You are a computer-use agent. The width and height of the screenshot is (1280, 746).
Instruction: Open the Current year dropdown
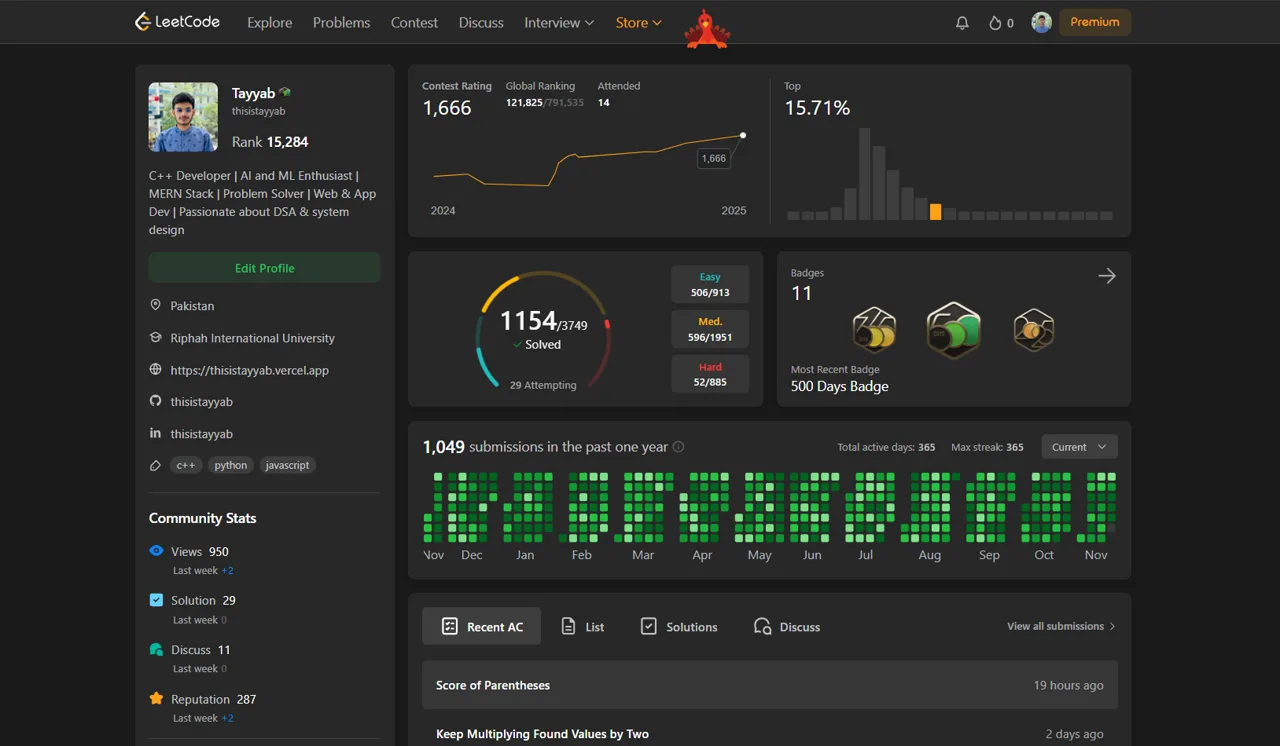1079,447
